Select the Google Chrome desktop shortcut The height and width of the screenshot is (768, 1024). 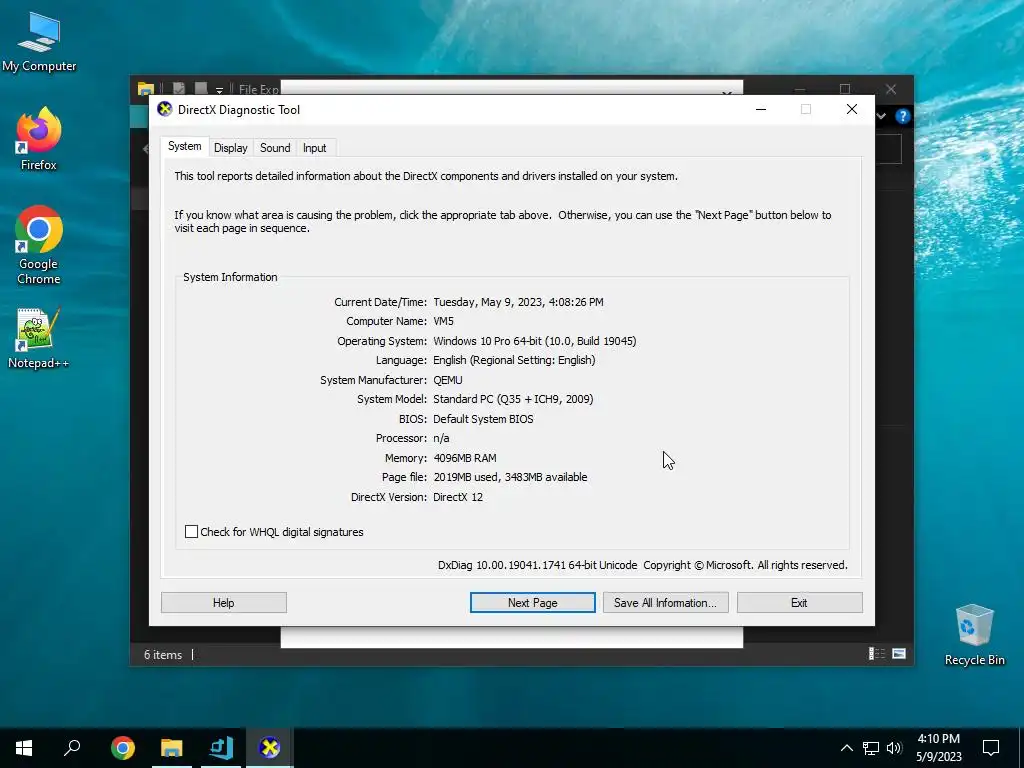[x=39, y=245]
